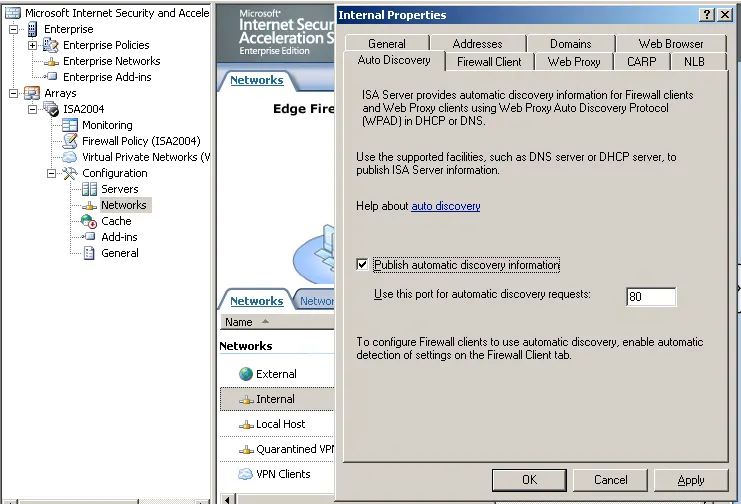Screen dimensions: 741x504
Task: Click the Local Host network icon
Action: pyautogui.click(x=246, y=425)
